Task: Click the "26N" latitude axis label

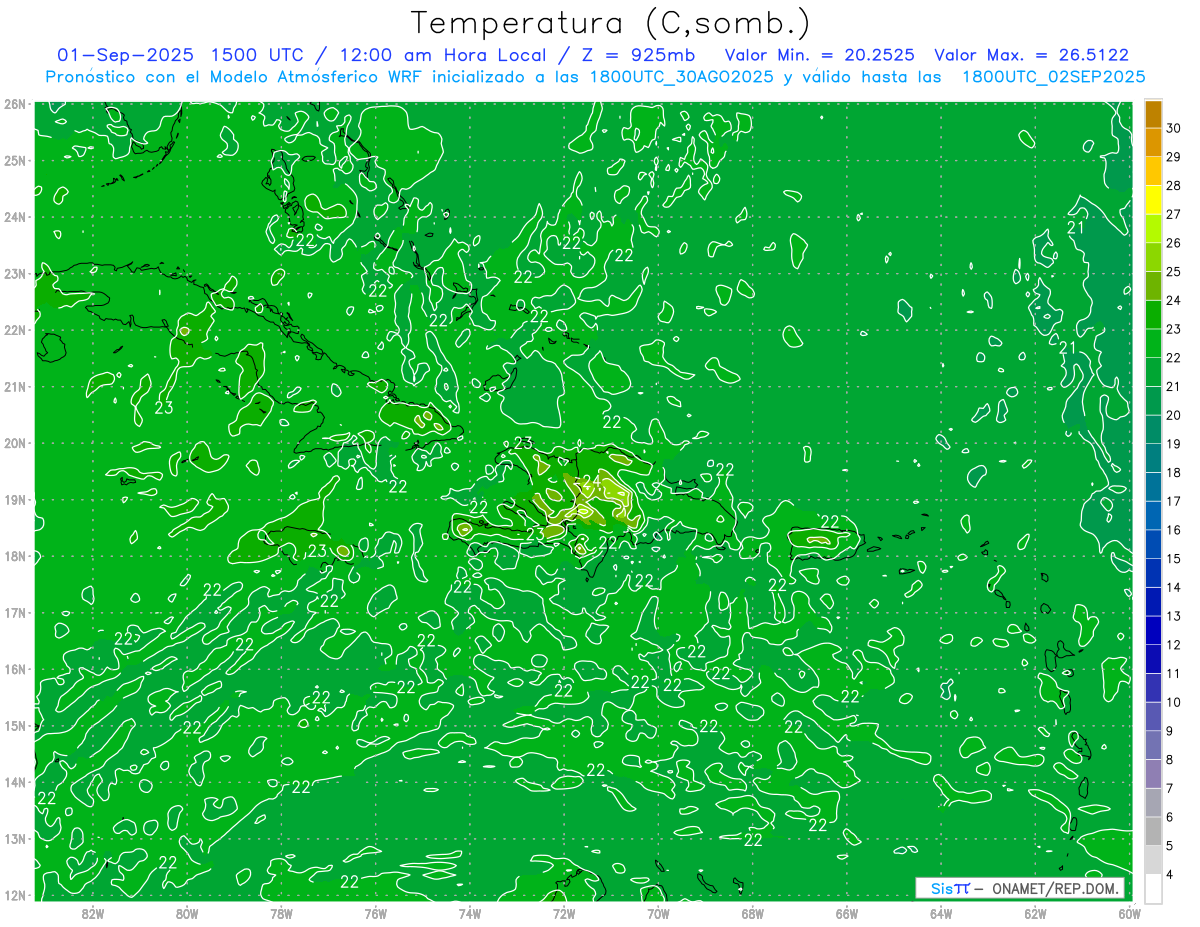Action: (x=14, y=104)
